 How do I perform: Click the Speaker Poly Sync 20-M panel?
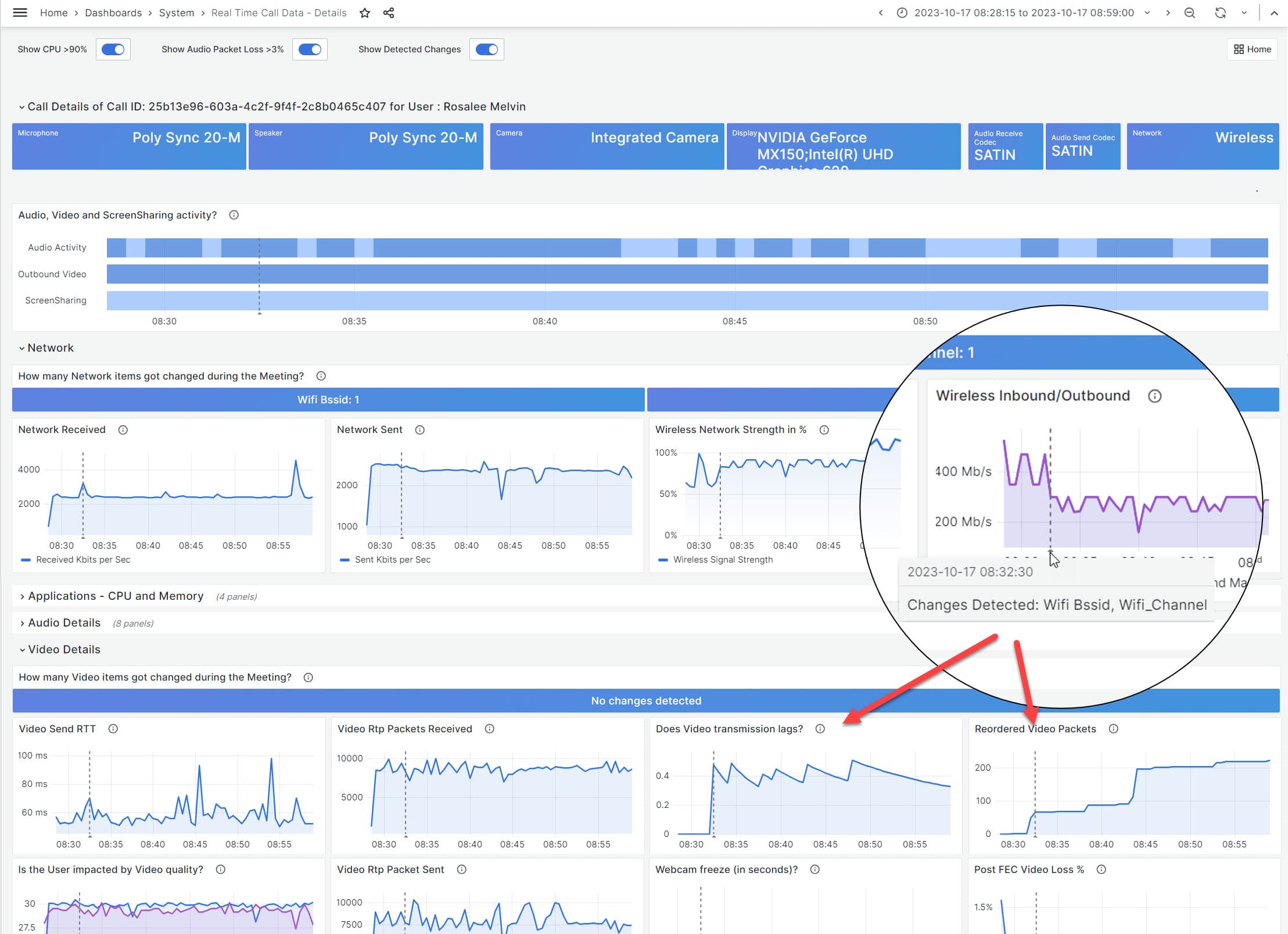(x=366, y=146)
